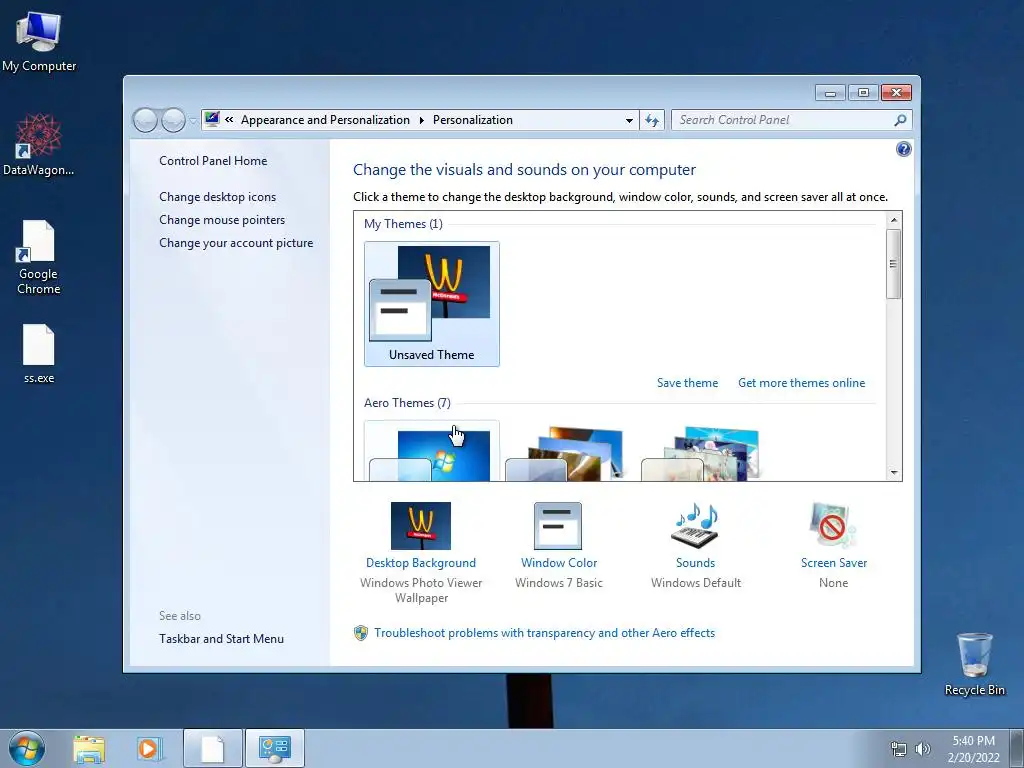Open the recent pages dropdown arrow
Image resolution: width=1024 pixels, height=768 pixels.
click(x=193, y=121)
